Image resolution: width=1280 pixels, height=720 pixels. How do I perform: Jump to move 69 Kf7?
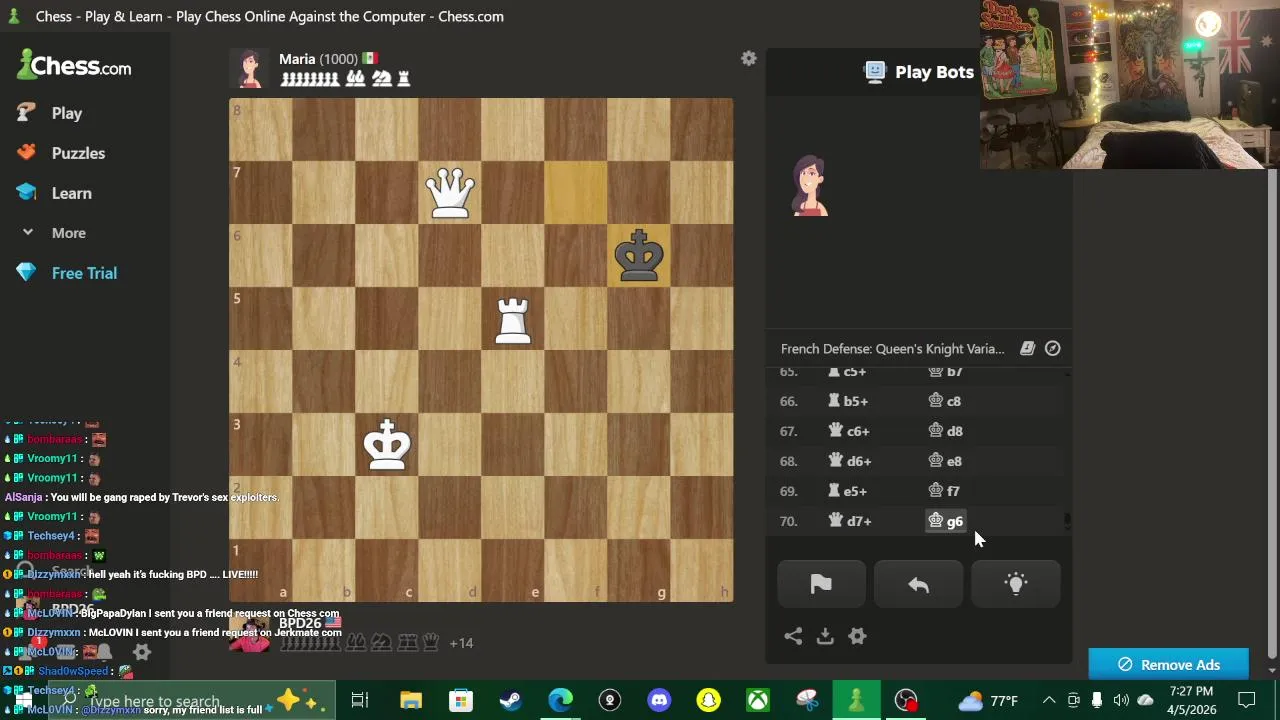[944, 491]
